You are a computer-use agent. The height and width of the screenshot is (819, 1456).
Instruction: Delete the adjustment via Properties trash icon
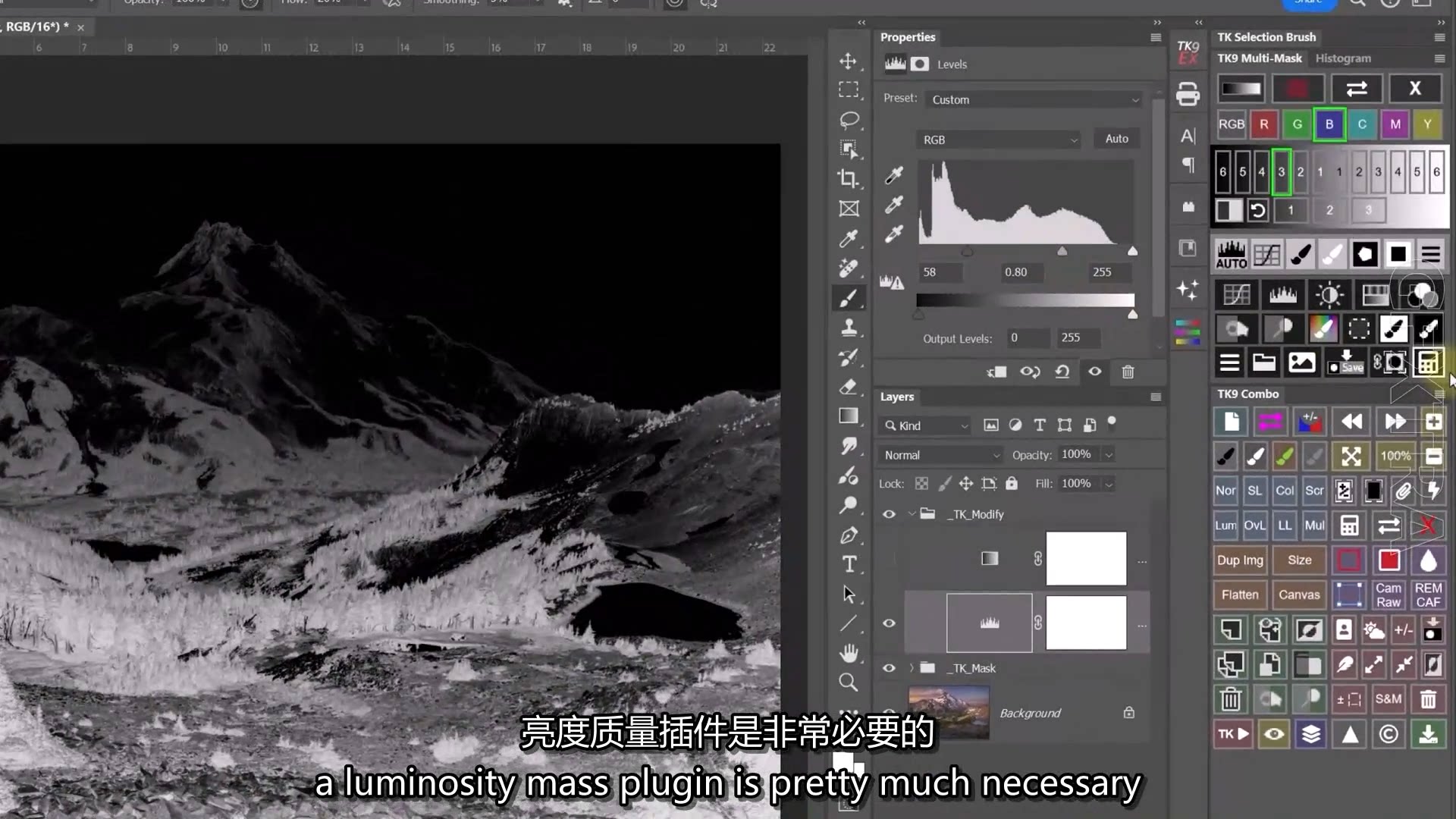1128,372
